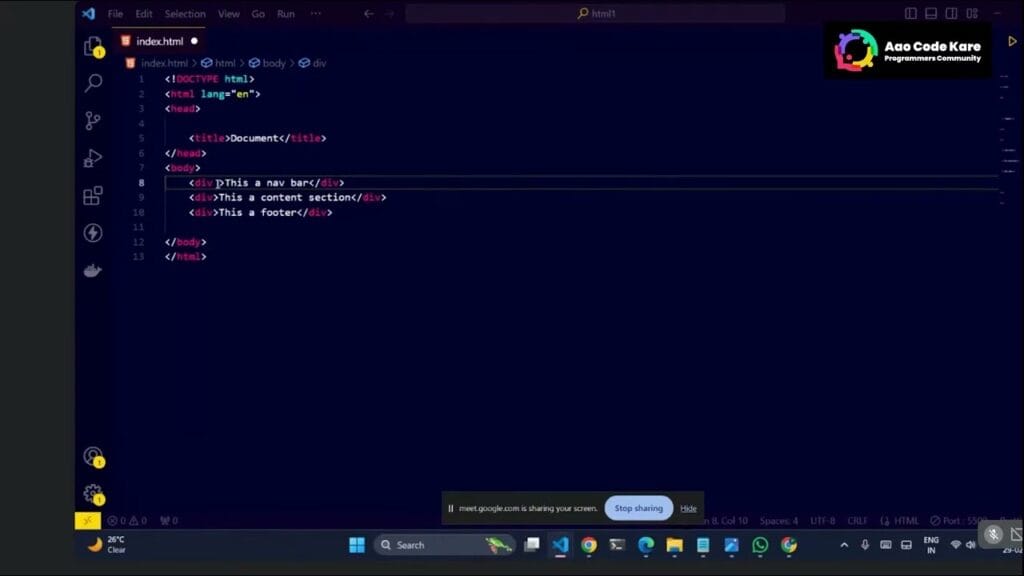
Task: Open the Docker view in activity bar
Action: (93, 271)
